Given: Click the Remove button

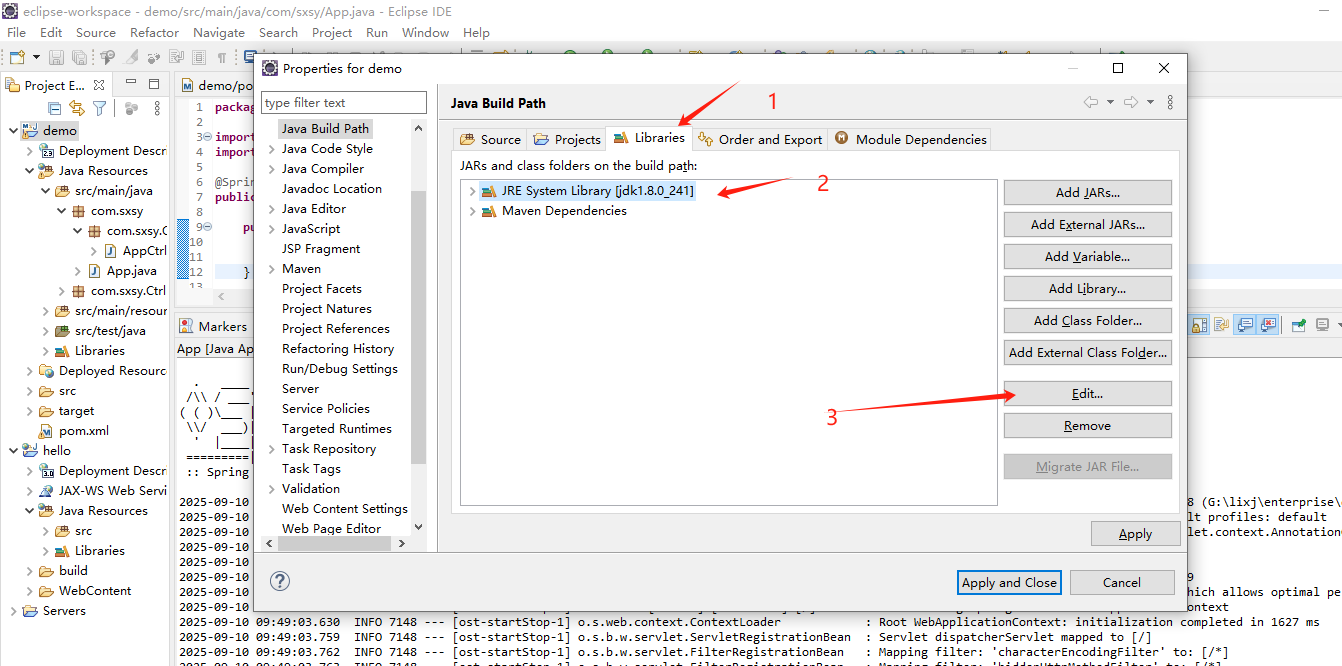Looking at the screenshot, I should click(1087, 425).
